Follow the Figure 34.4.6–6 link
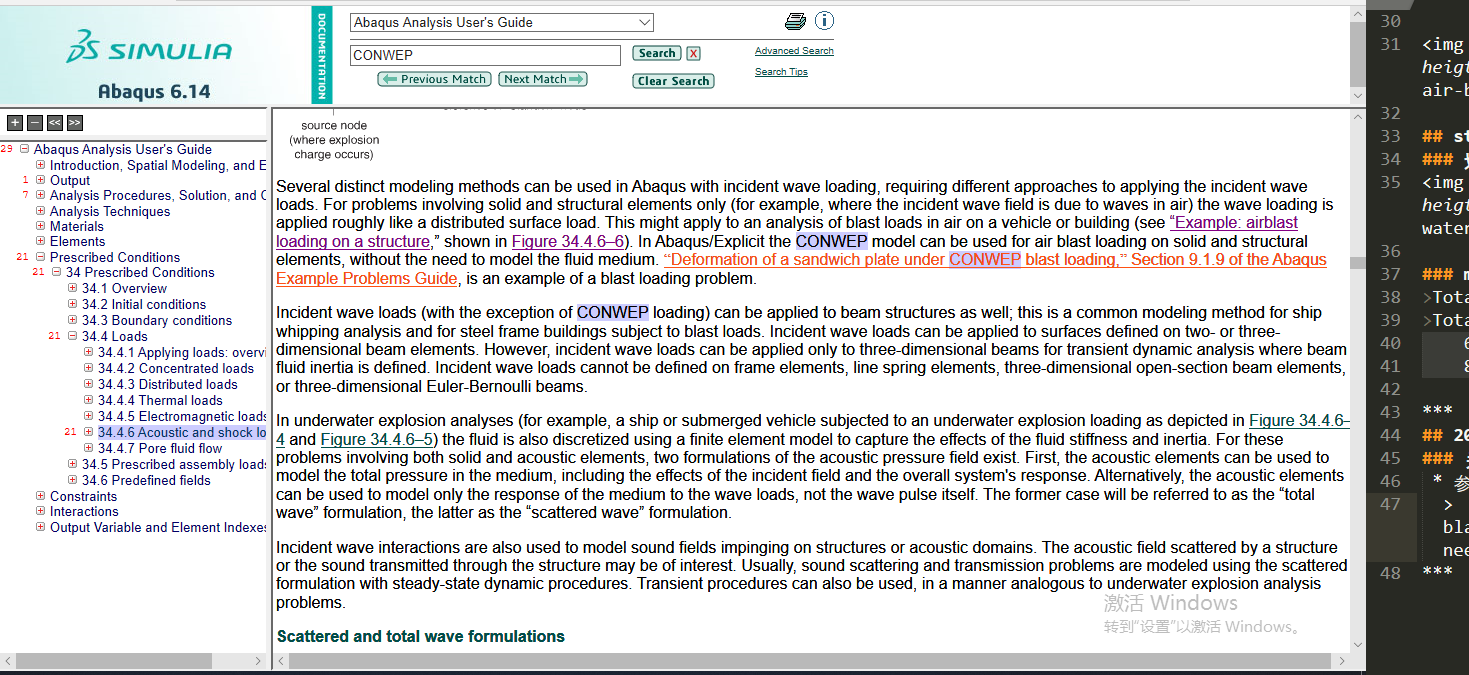This screenshot has height=675, width=1469. pos(568,241)
